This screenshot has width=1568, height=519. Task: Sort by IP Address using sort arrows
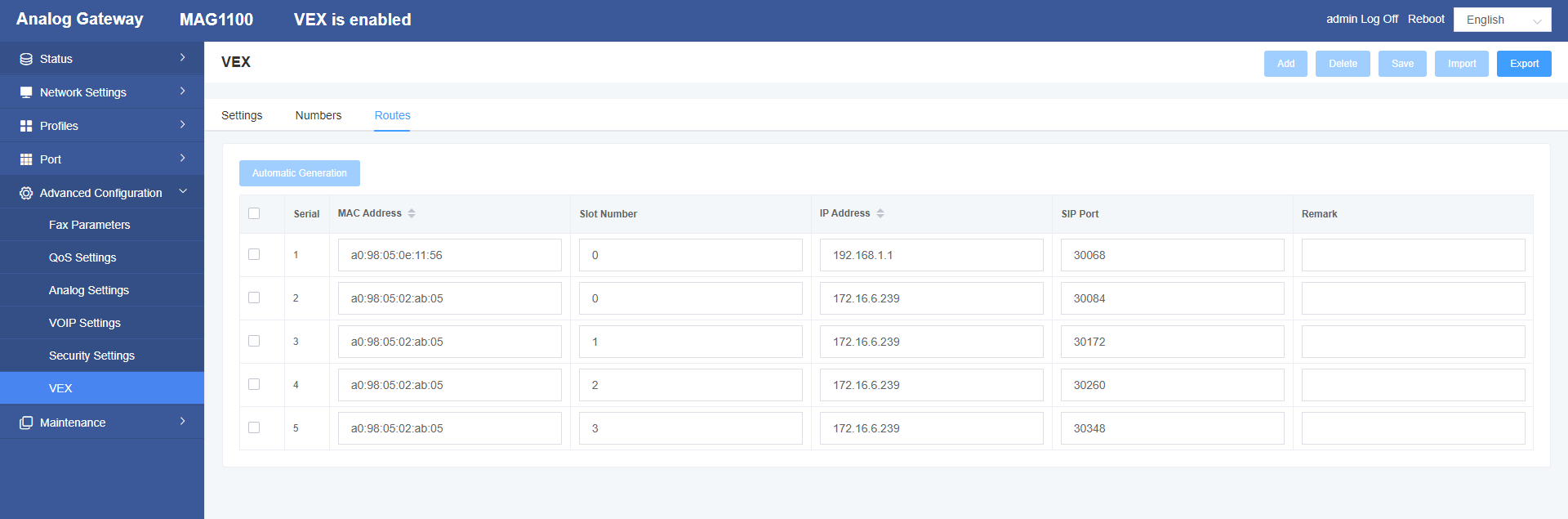pyautogui.click(x=880, y=213)
